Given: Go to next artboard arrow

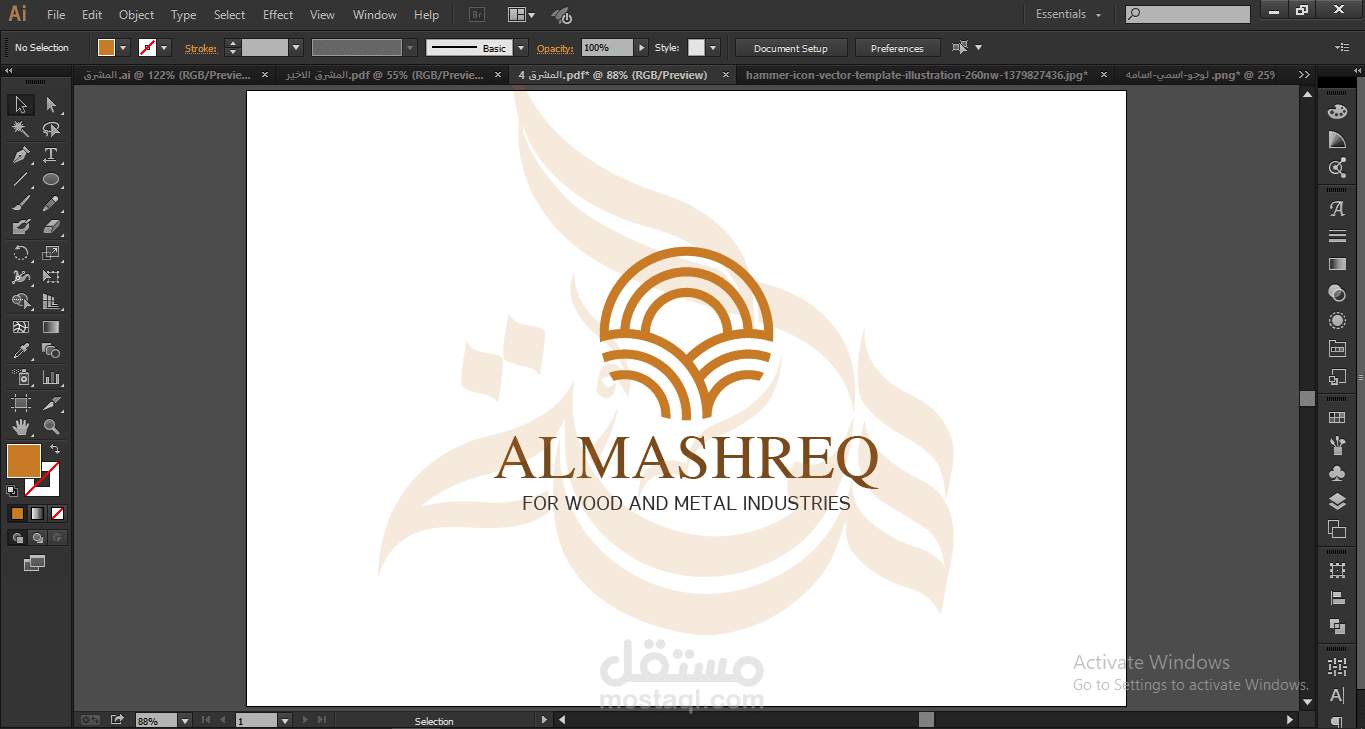Looking at the screenshot, I should [x=305, y=720].
